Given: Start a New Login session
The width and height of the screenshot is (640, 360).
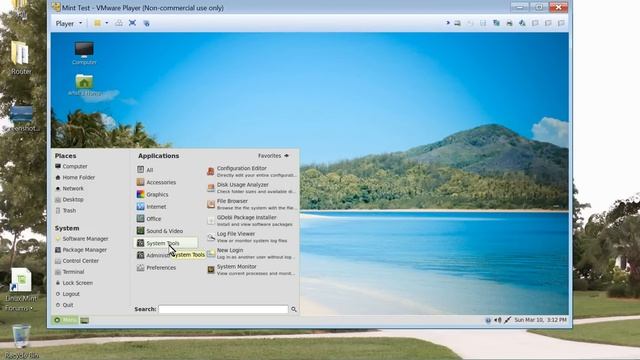Looking at the screenshot, I should click(251, 253).
